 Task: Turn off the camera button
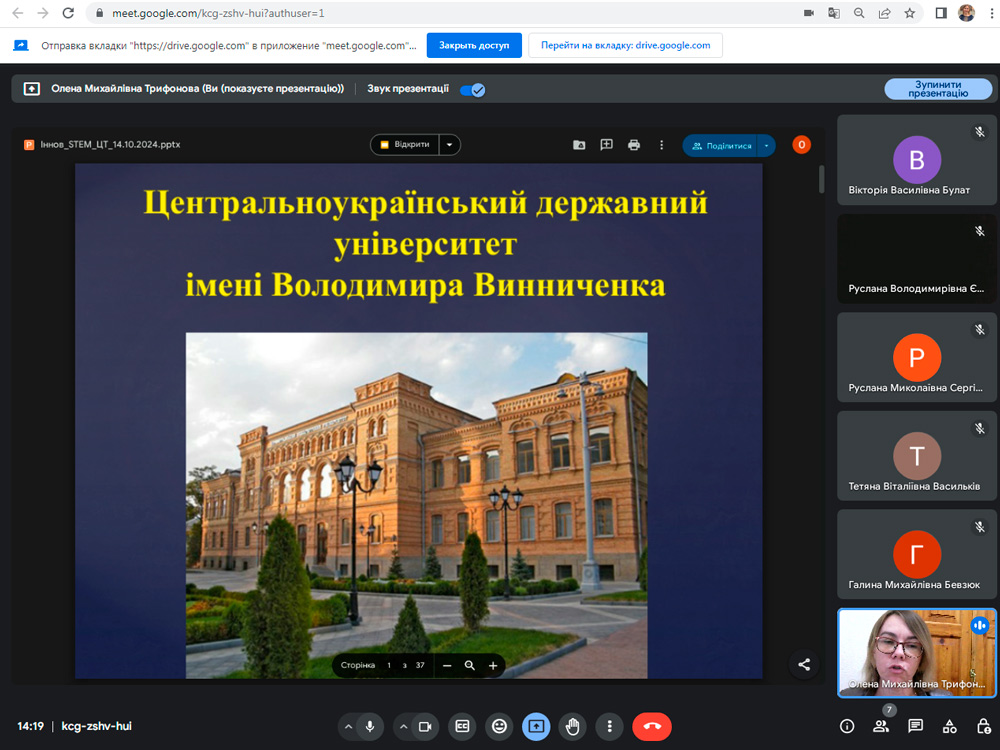pos(424,726)
